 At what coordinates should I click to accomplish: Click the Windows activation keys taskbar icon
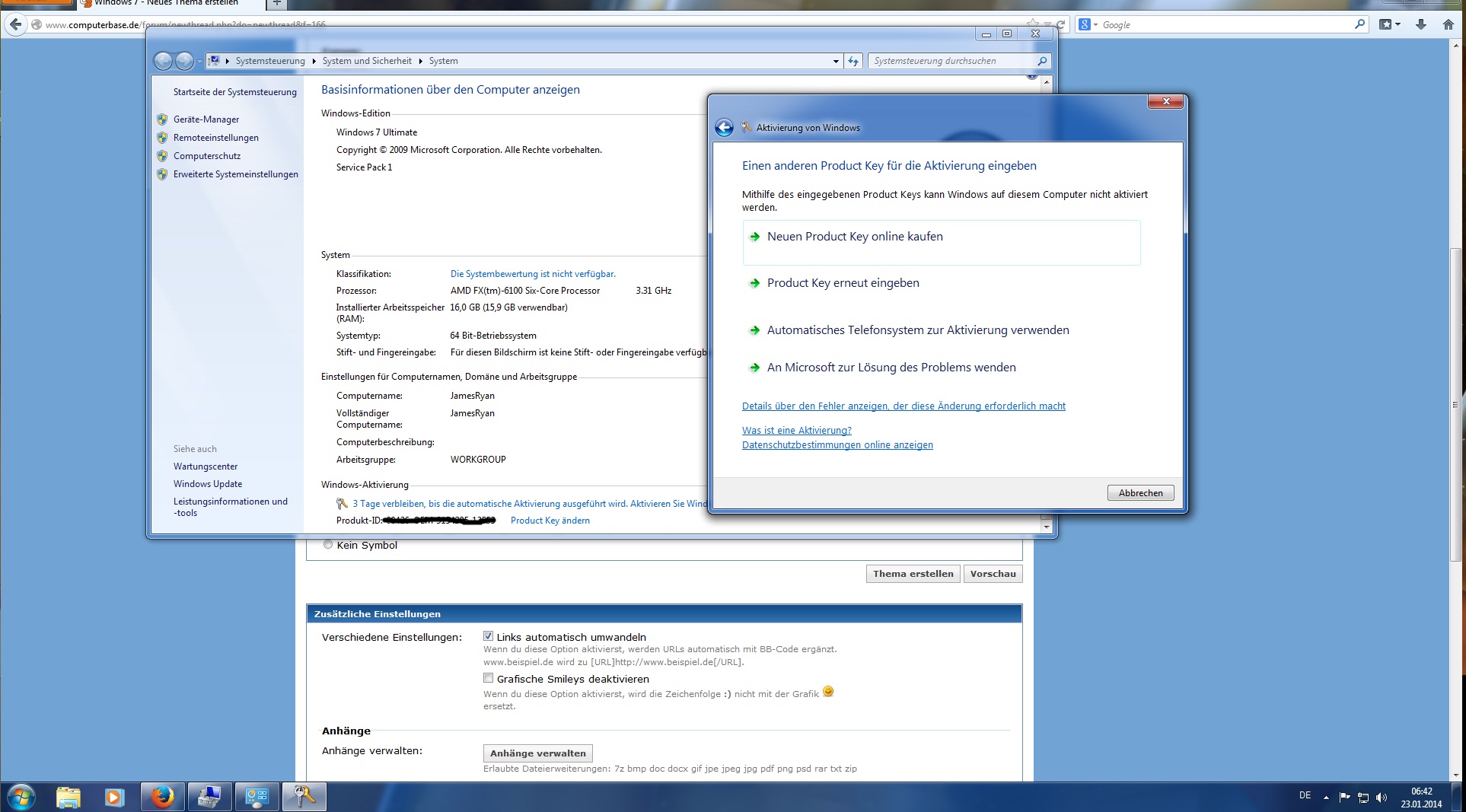click(304, 797)
